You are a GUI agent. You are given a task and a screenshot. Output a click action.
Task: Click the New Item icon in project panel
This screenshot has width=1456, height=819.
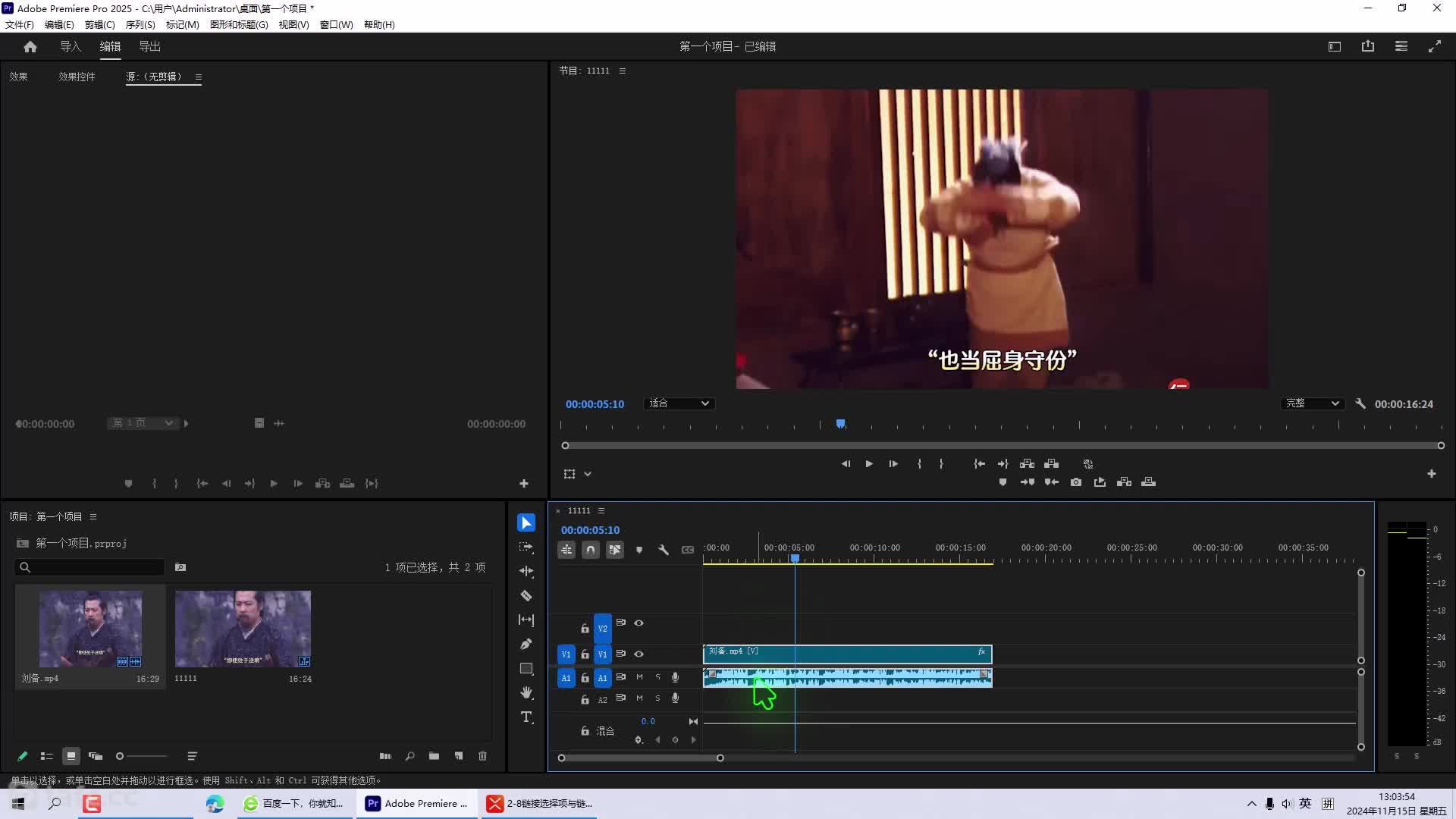[x=458, y=756]
